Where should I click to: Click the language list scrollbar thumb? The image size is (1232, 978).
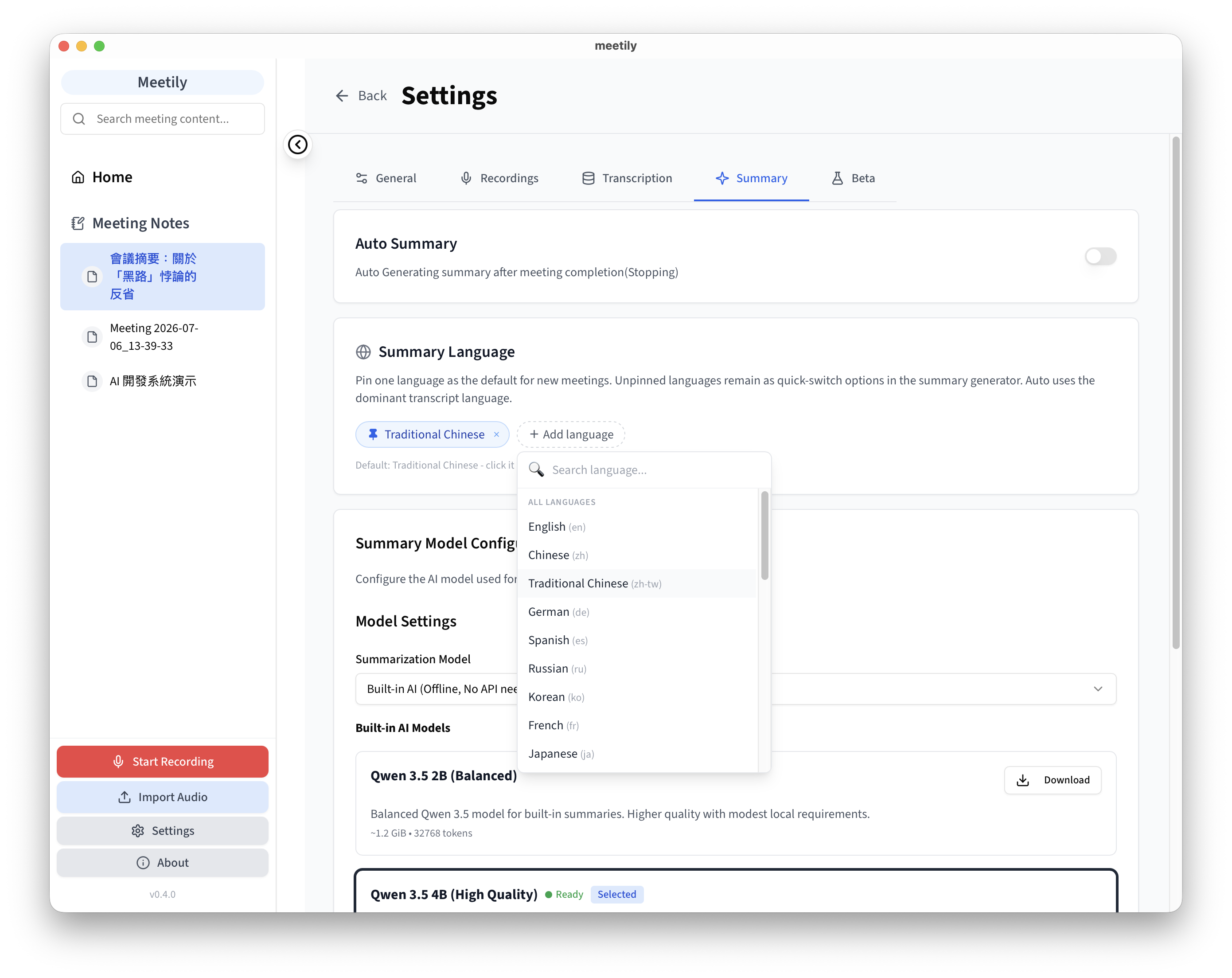(764, 536)
